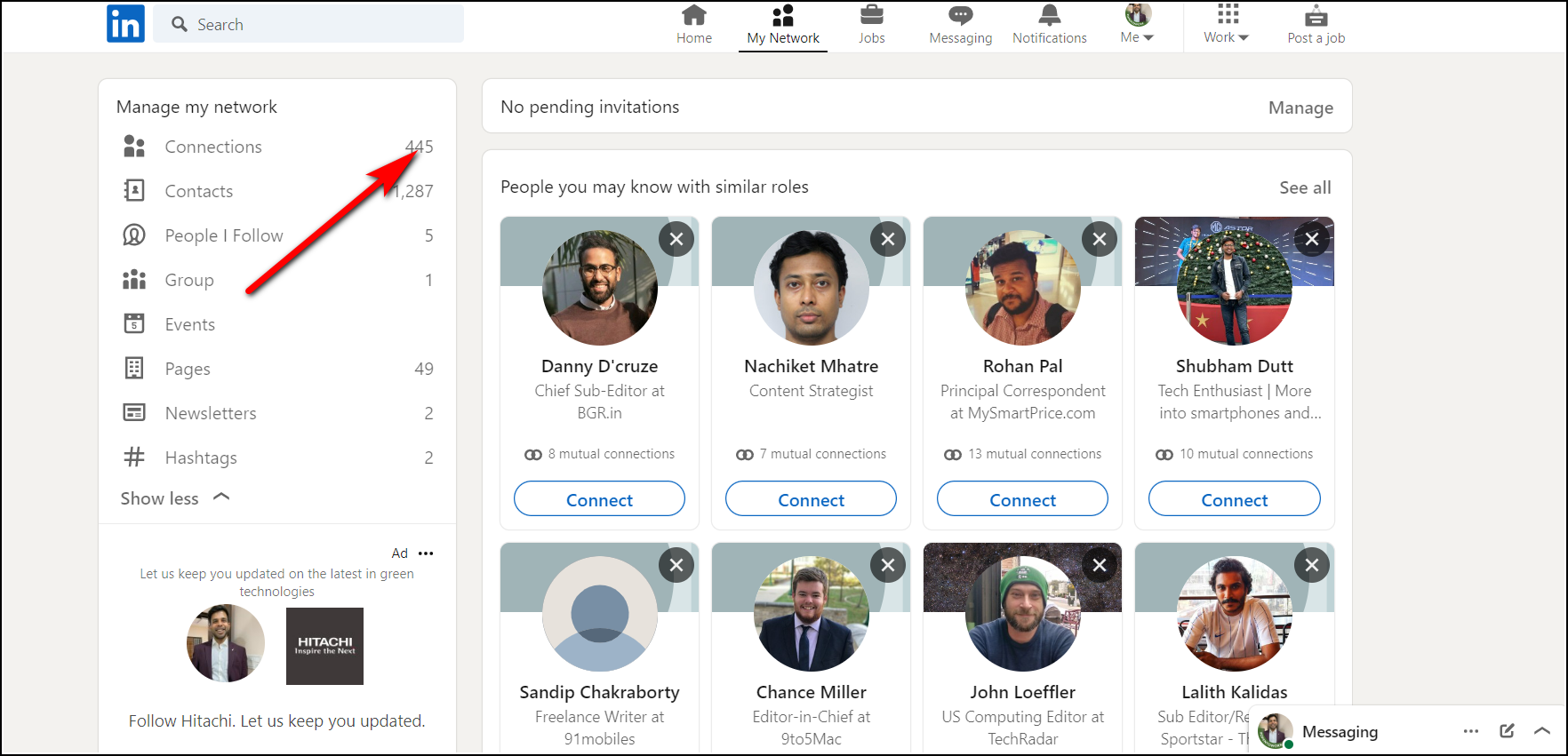Open the Me profile dropdown
Viewport: 1568px width, 756px height.
tap(1138, 24)
